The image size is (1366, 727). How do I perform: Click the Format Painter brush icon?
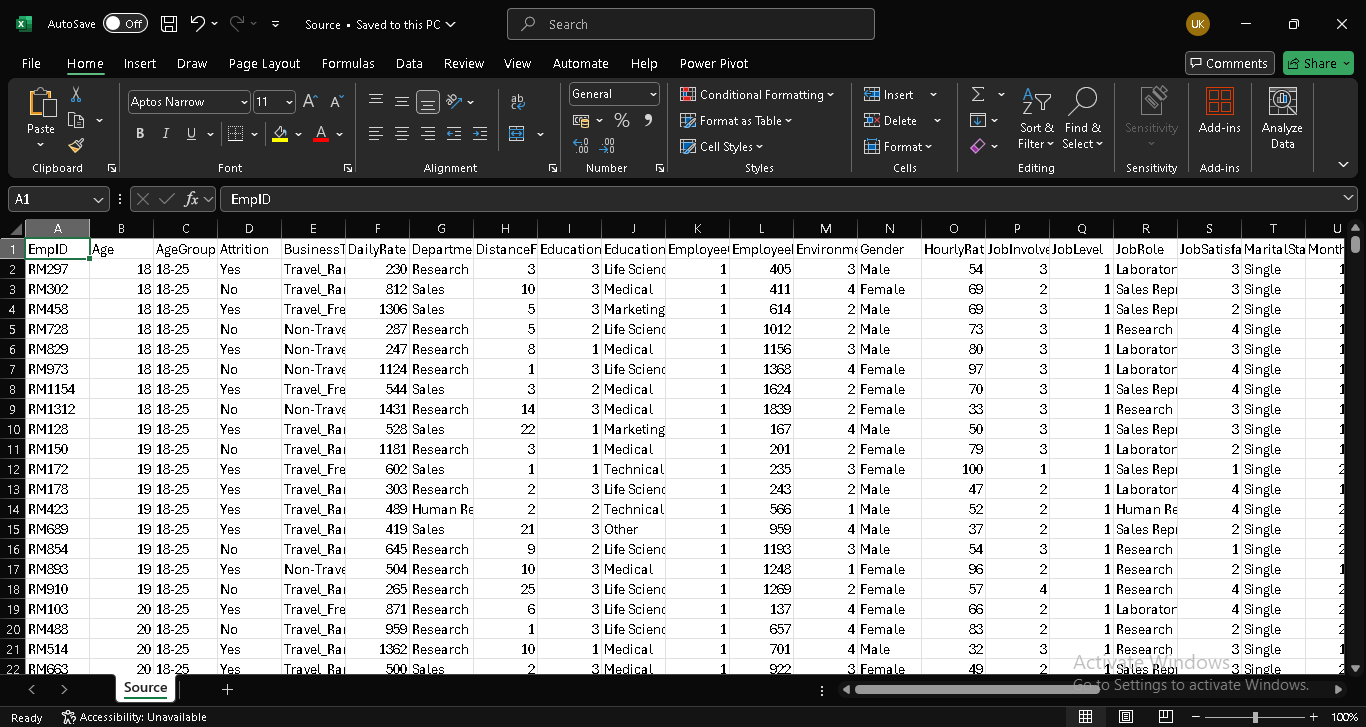pos(76,146)
